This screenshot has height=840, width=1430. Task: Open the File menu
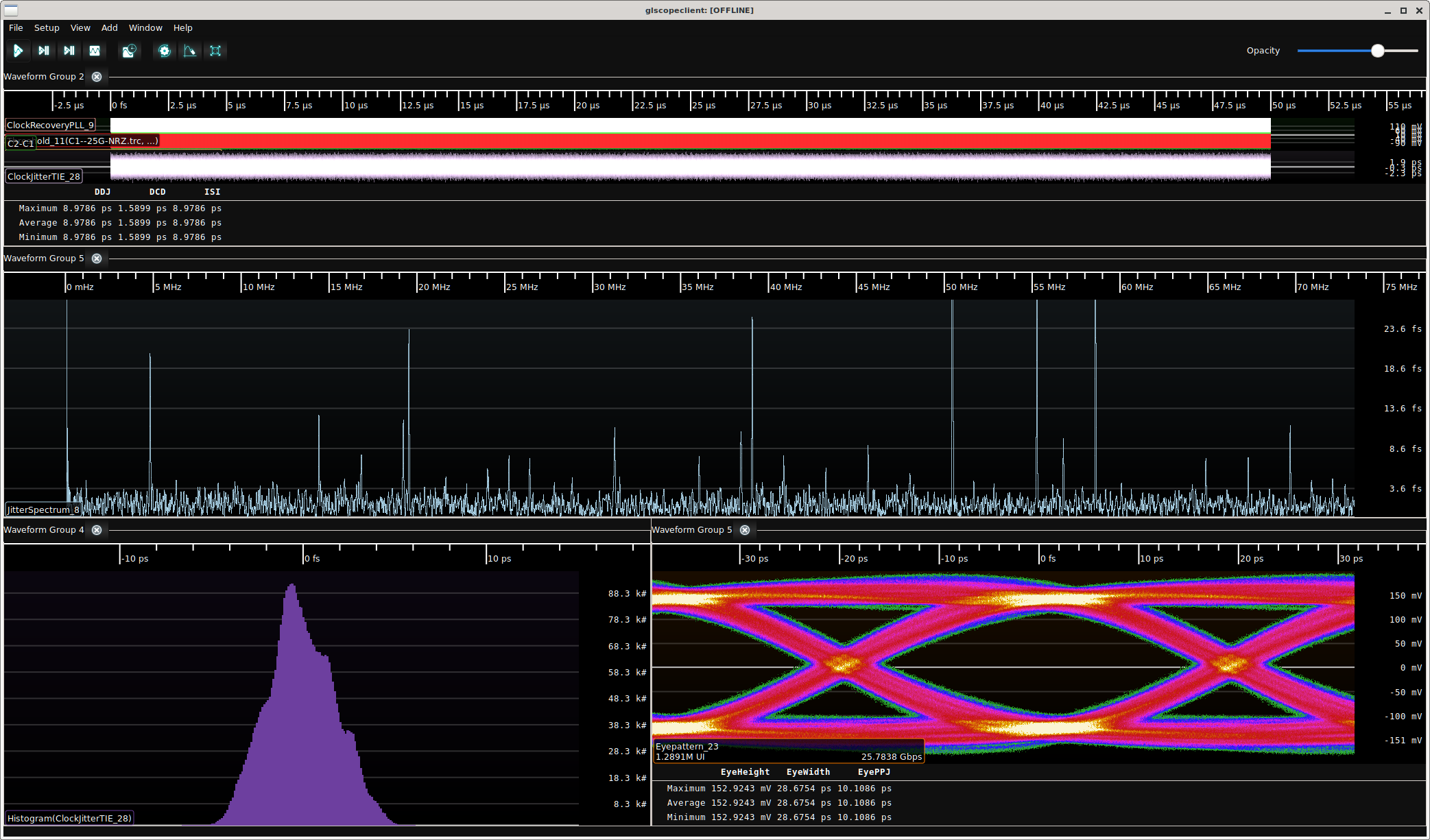point(16,28)
